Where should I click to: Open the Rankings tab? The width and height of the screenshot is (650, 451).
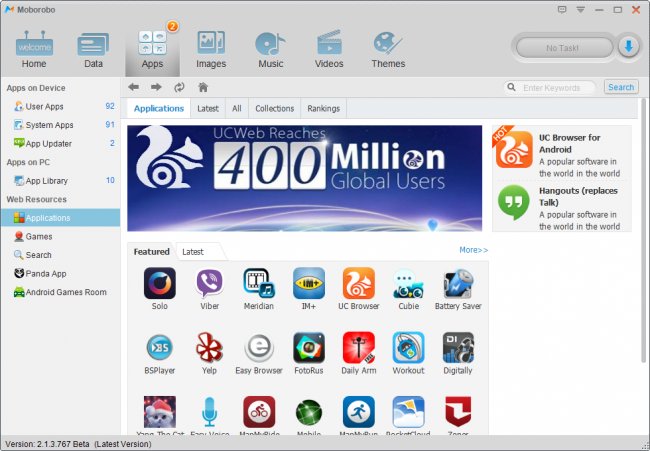323,108
